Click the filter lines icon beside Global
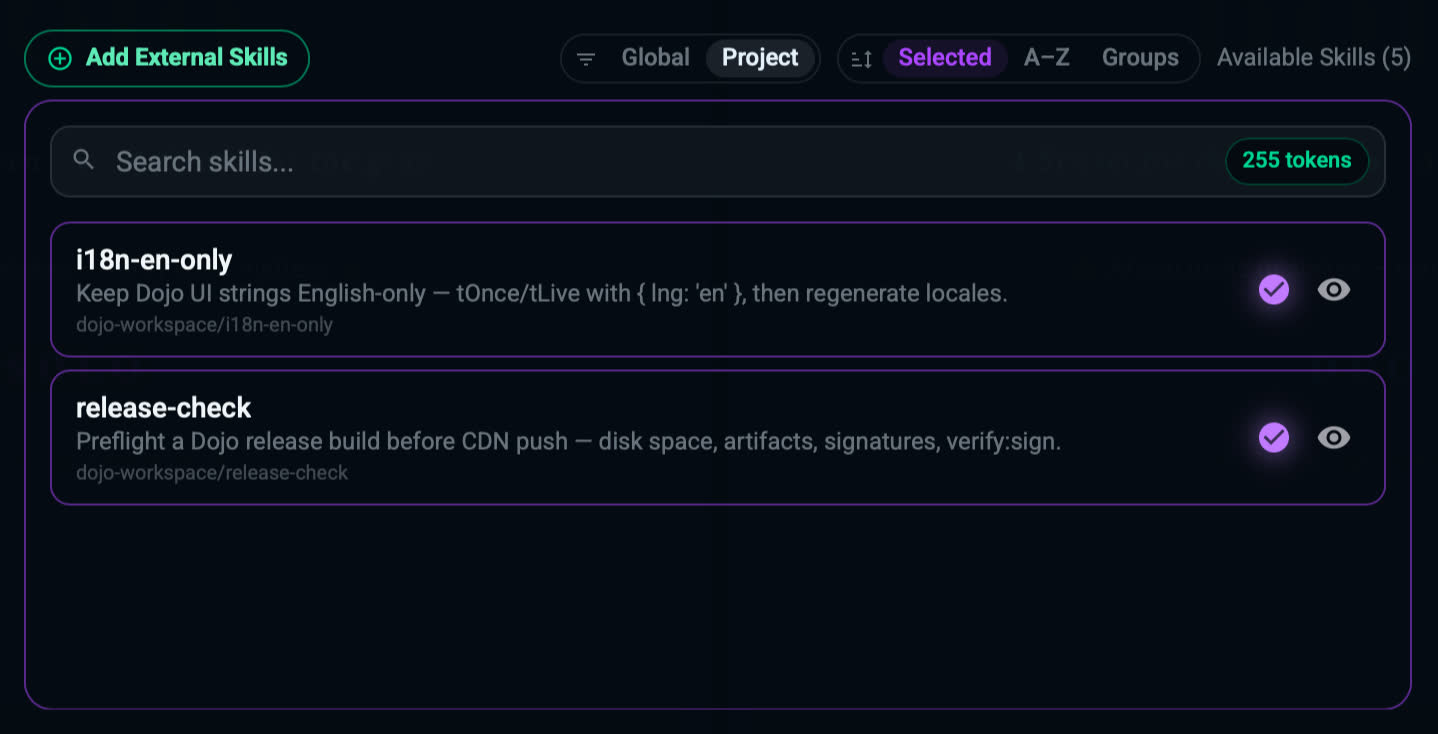This screenshot has height=734, width=1438. click(587, 58)
